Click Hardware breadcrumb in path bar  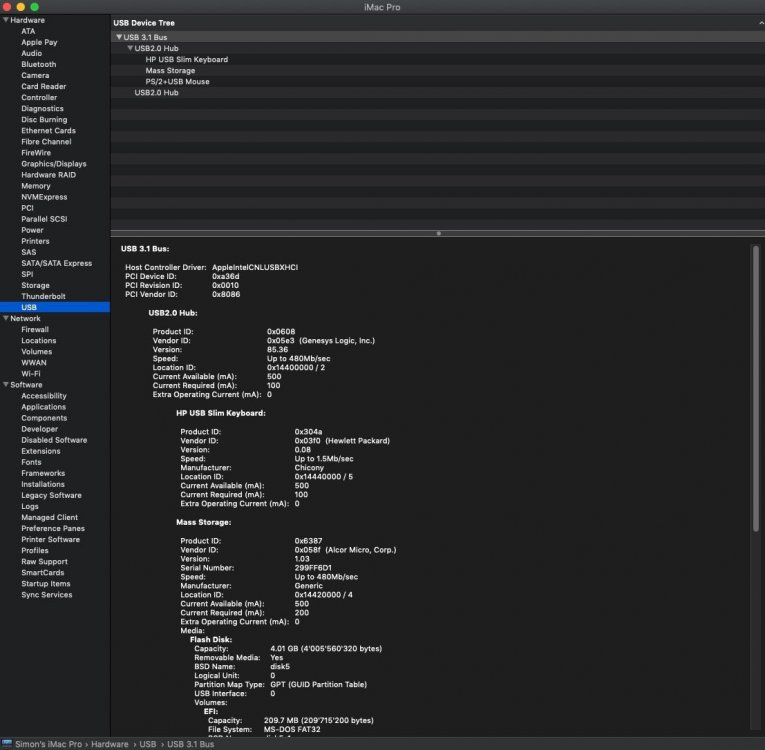coord(110,744)
